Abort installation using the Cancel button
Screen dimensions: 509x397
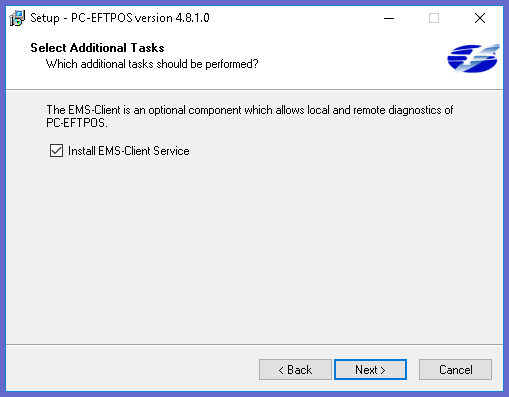455,369
